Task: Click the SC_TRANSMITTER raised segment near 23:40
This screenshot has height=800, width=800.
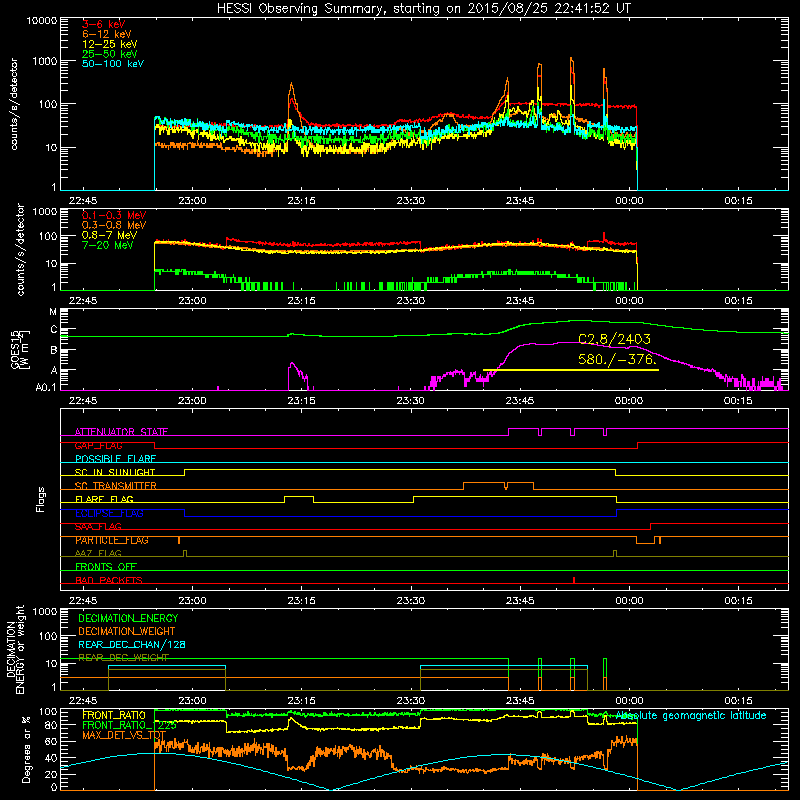Action: (x=498, y=483)
